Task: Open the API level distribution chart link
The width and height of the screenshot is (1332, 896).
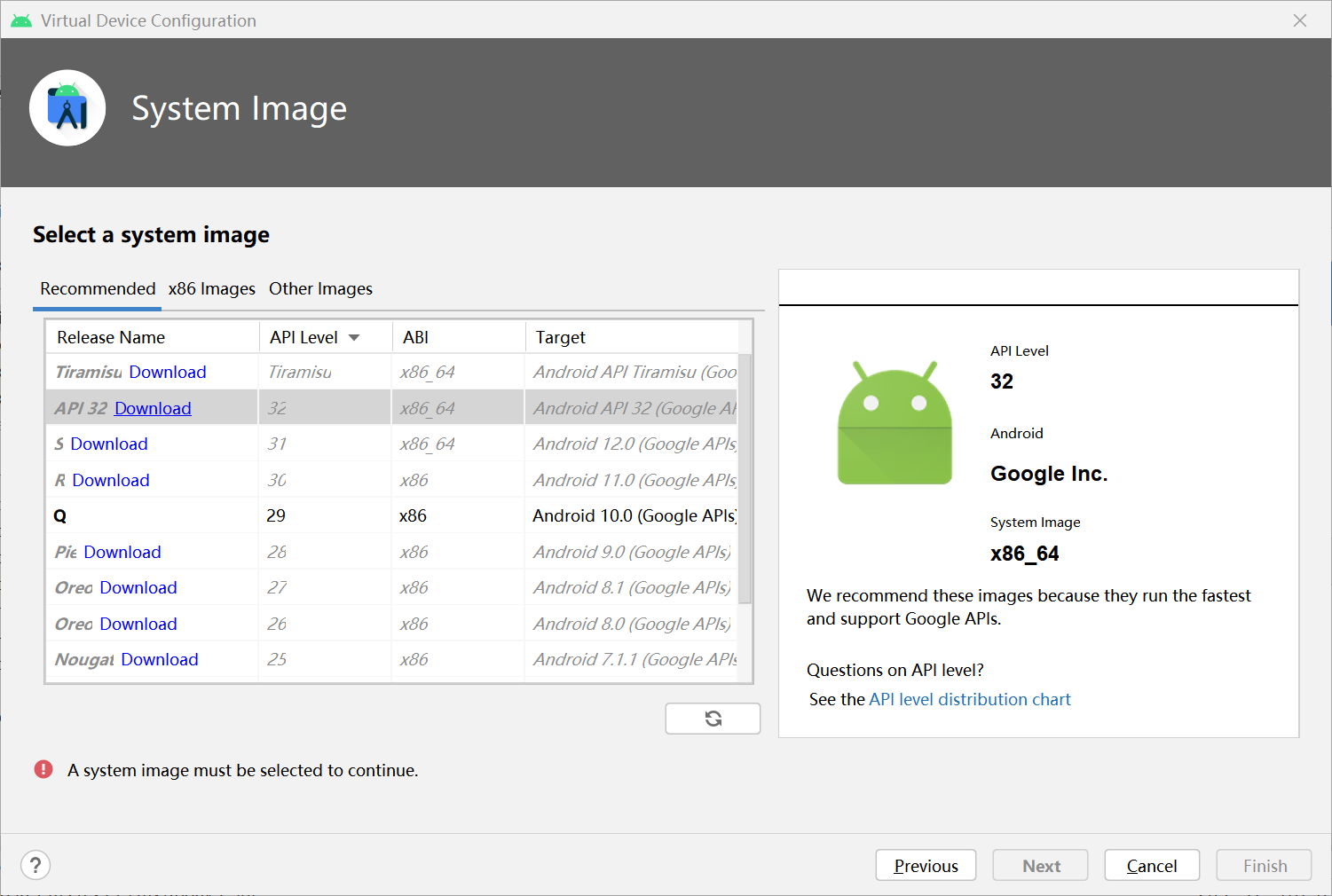Action: (970, 699)
